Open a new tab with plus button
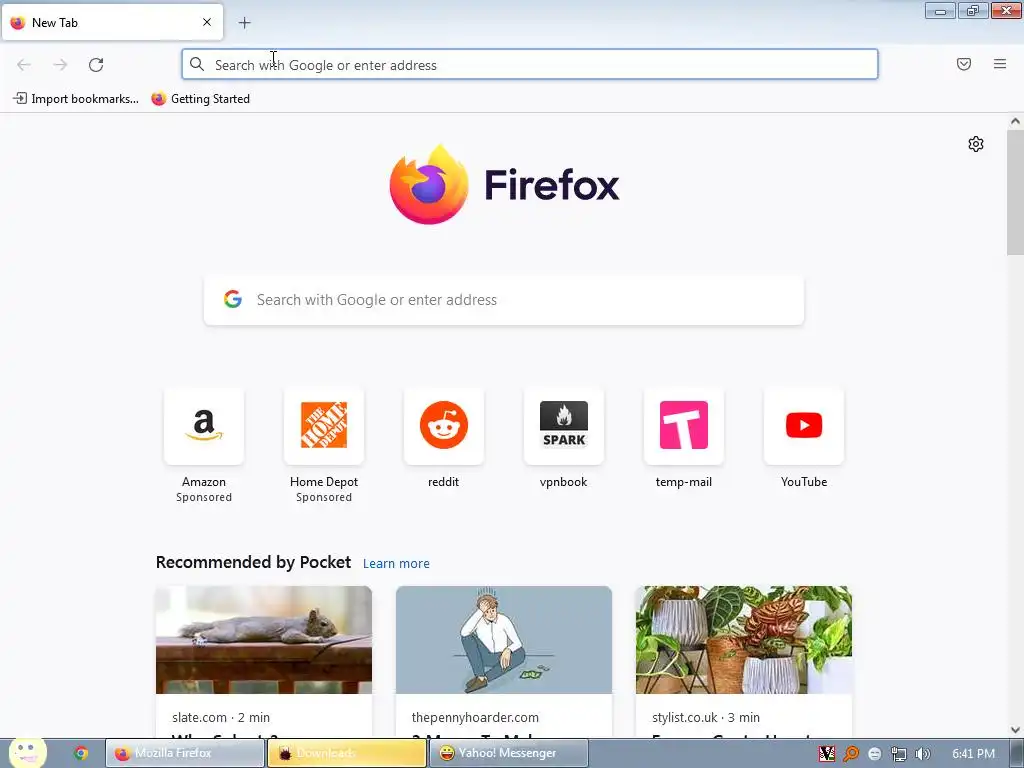1024x768 pixels. click(244, 23)
